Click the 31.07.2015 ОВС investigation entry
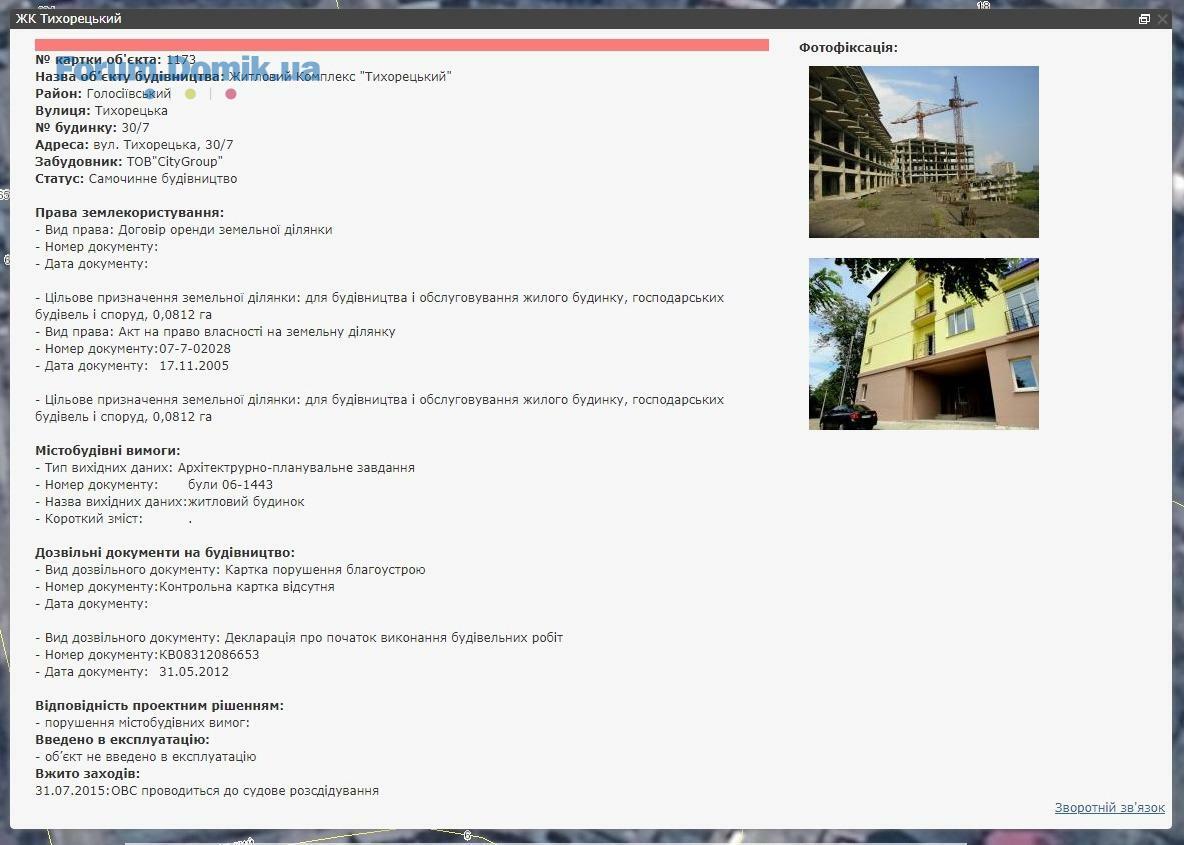Screen dimensions: 1184x845 pyautogui.click(x=207, y=791)
